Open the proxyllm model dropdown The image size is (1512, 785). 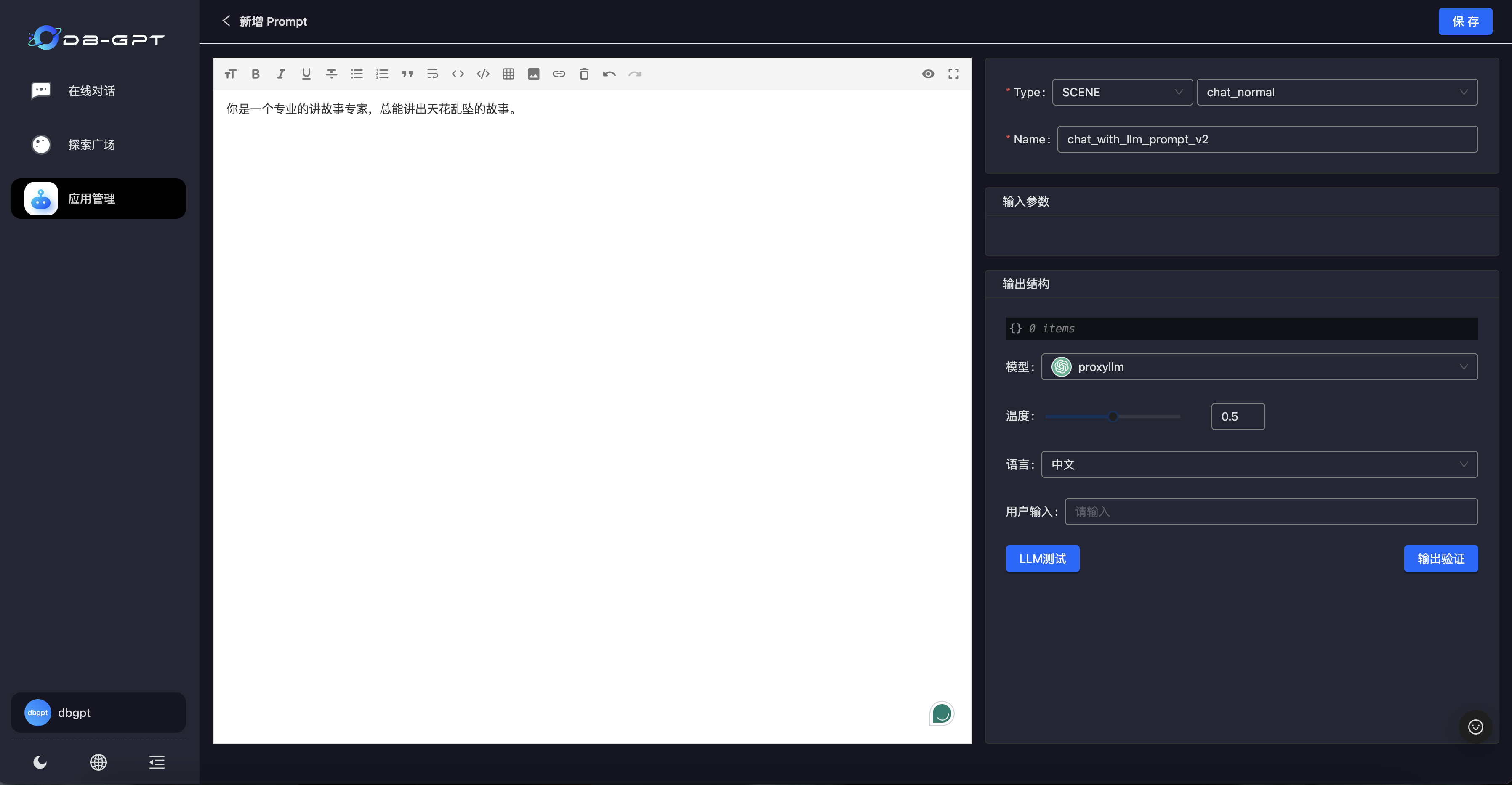coord(1259,367)
